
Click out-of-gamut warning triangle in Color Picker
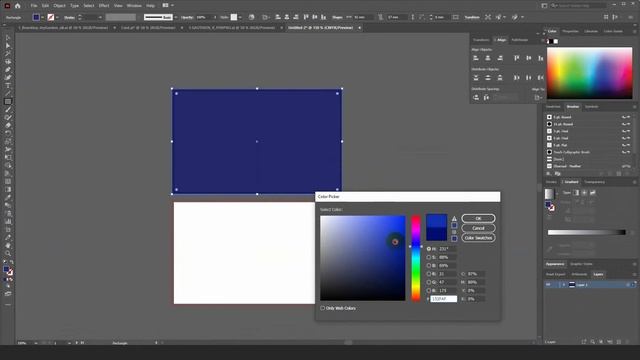tap(454, 219)
